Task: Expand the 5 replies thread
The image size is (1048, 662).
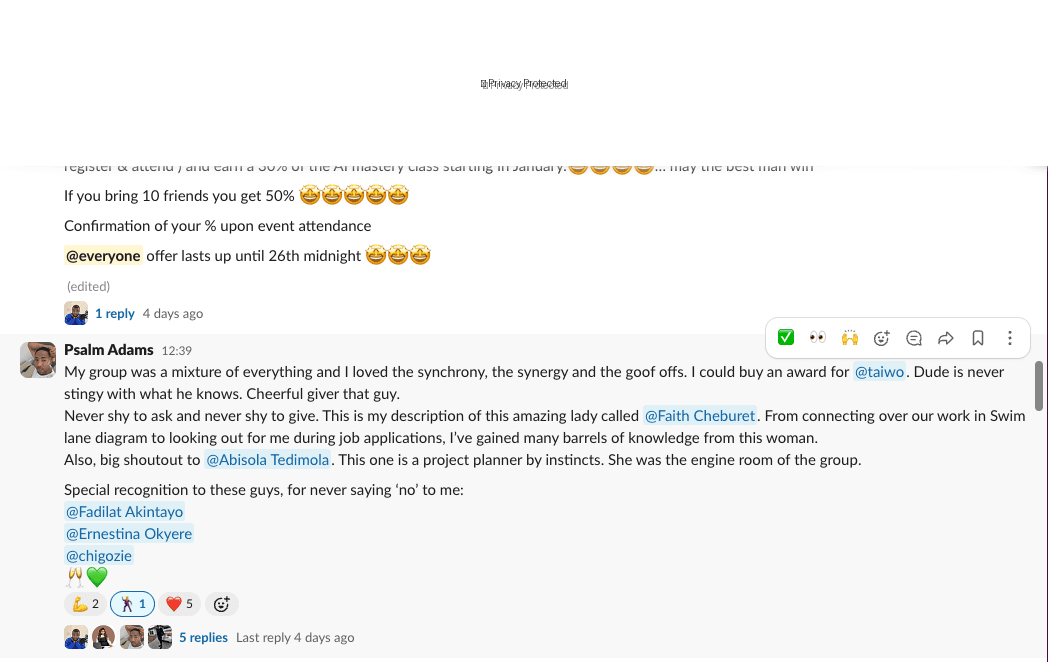Action: pos(203,637)
